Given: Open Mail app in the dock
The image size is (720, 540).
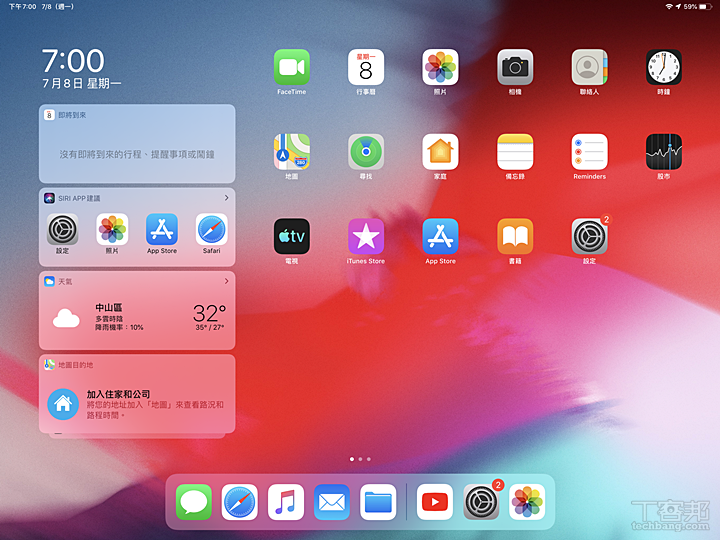Looking at the screenshot, I should (x=332, y=502).
